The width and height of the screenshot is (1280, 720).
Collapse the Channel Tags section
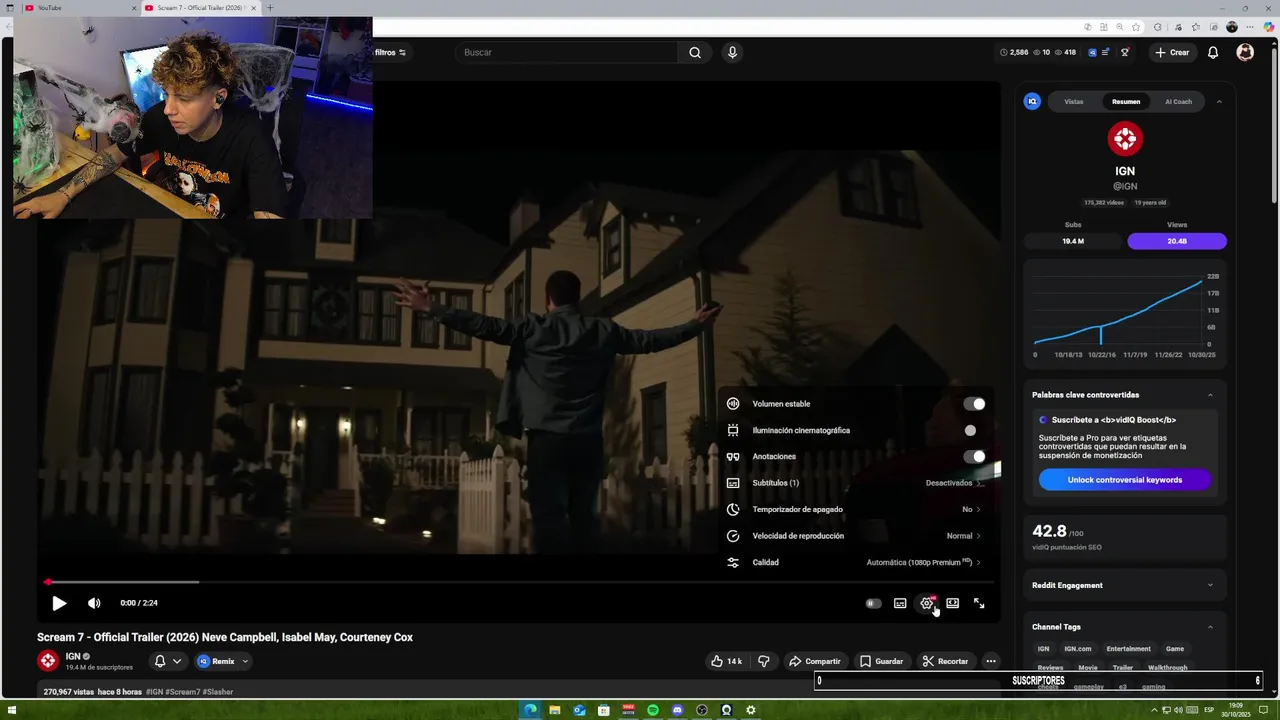[1210, 627]
